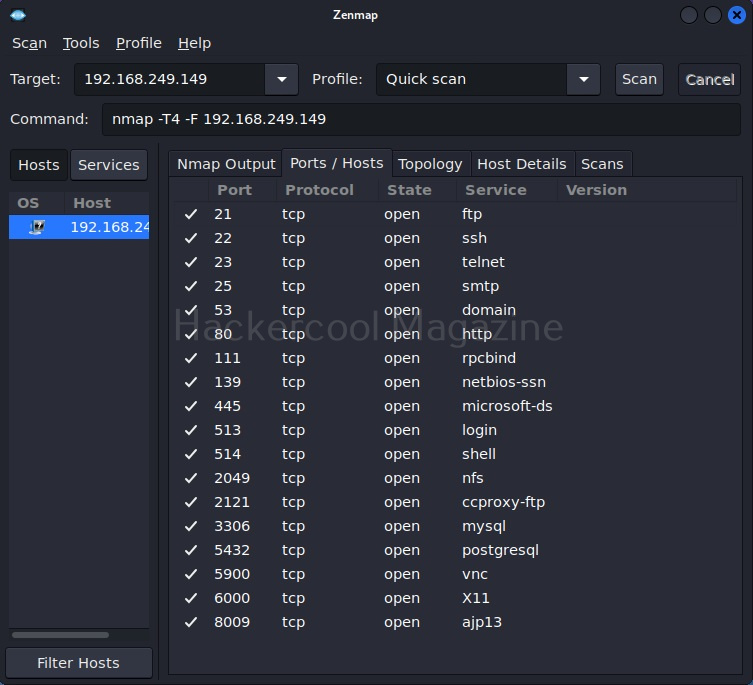Click the hosts list horizontal scrollbar
This screenshot has height=685, width=753.
coord(61,635)
